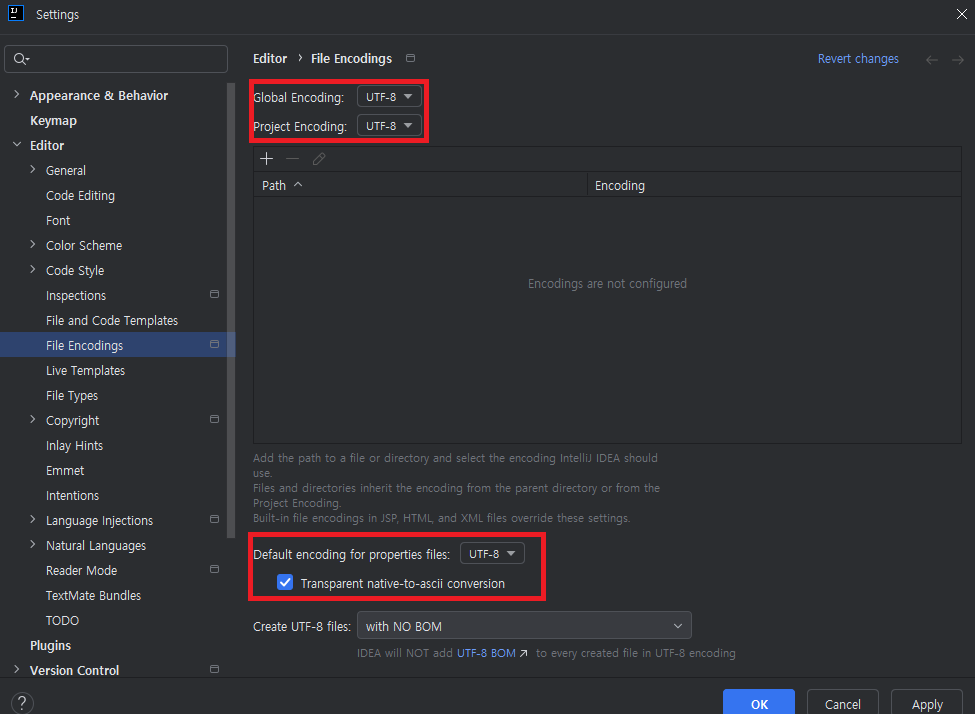Navigate back with the left arrow icon

(931, 60)
